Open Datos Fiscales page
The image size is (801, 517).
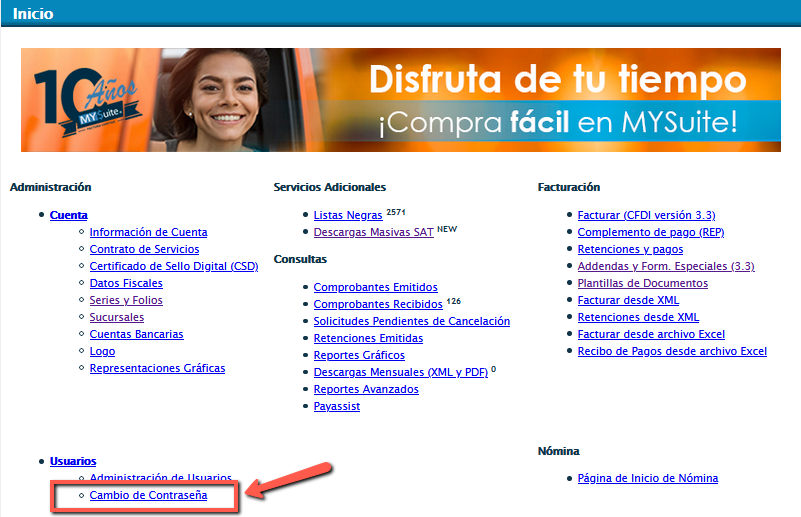tap(126, 283)
